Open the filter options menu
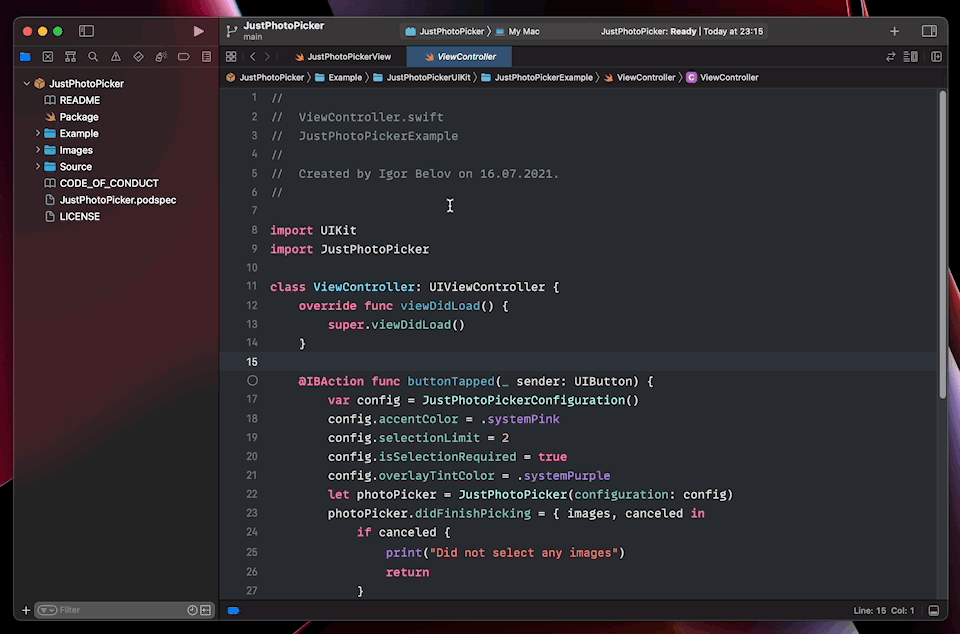The width and height of the screenshot is (960, 634). click(47, 610)
